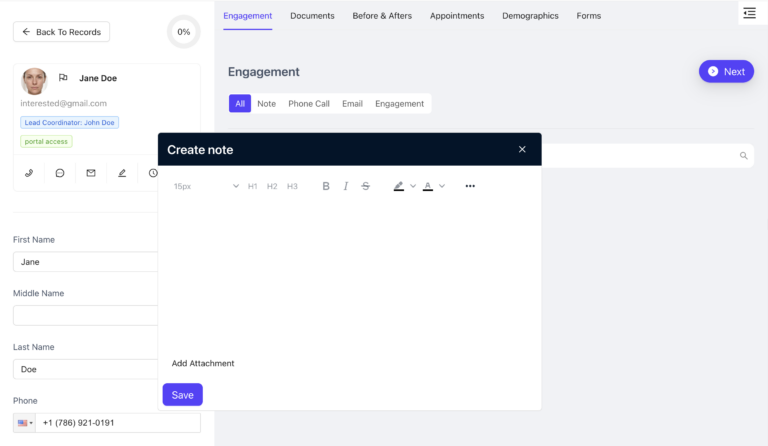
Task: Close the Create note dialog
Action: point(522,149)
